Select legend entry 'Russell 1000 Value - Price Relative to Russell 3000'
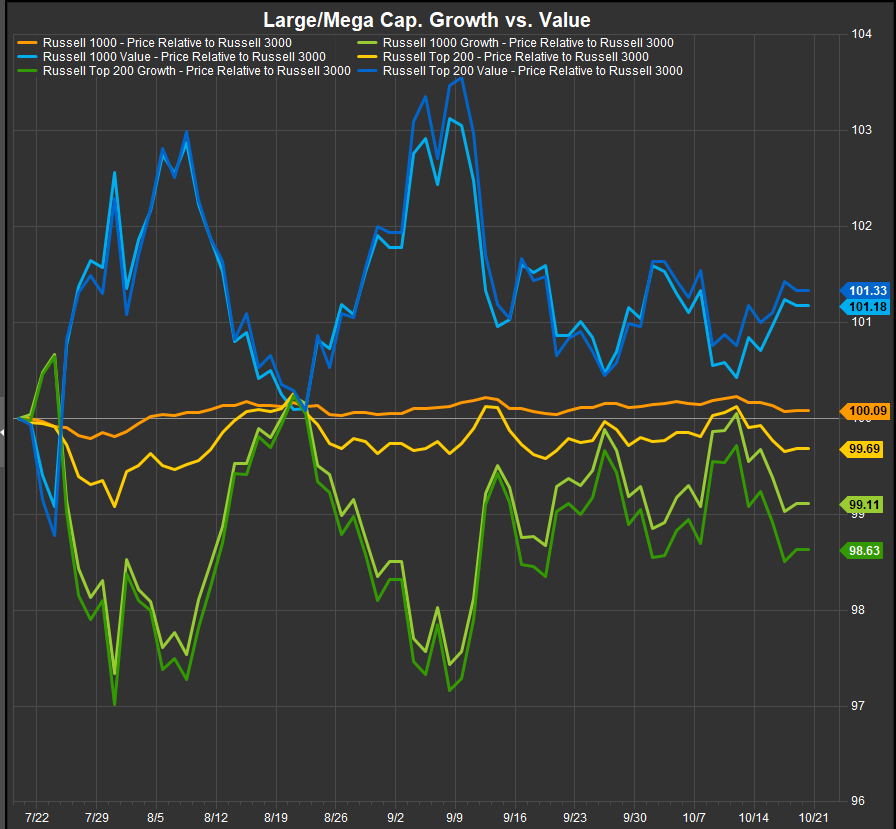896x829 pixels. click(184, 57)
